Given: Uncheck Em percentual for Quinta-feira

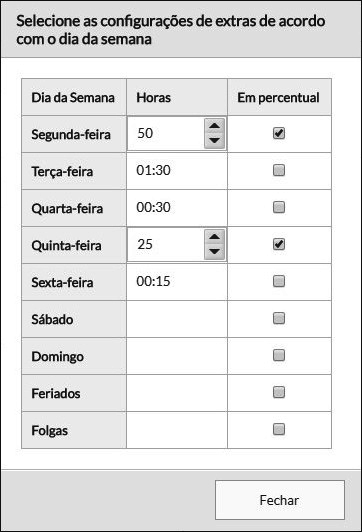Looking at the screenshot, I should pos(279,244).
